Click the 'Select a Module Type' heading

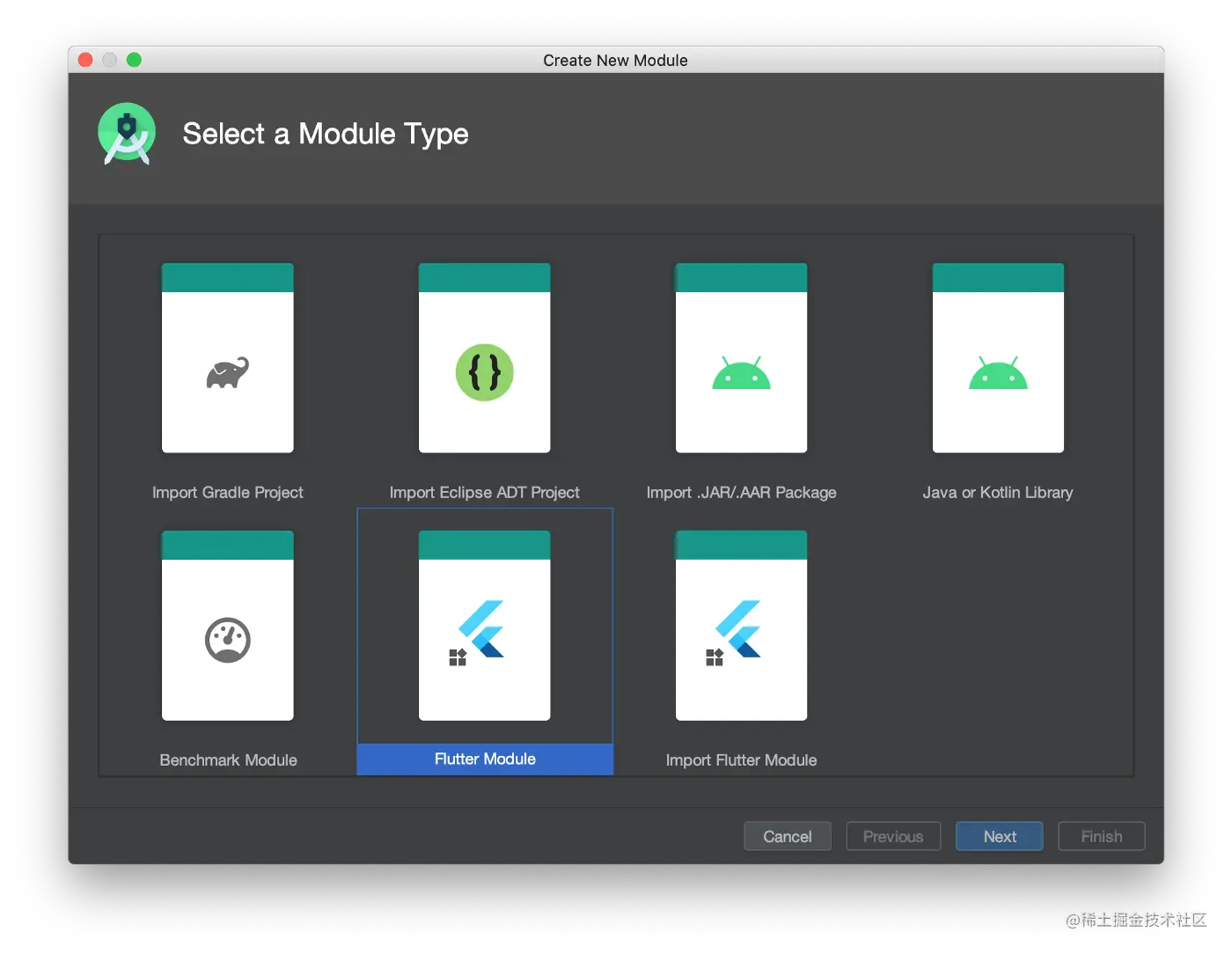tap(326, 134)
